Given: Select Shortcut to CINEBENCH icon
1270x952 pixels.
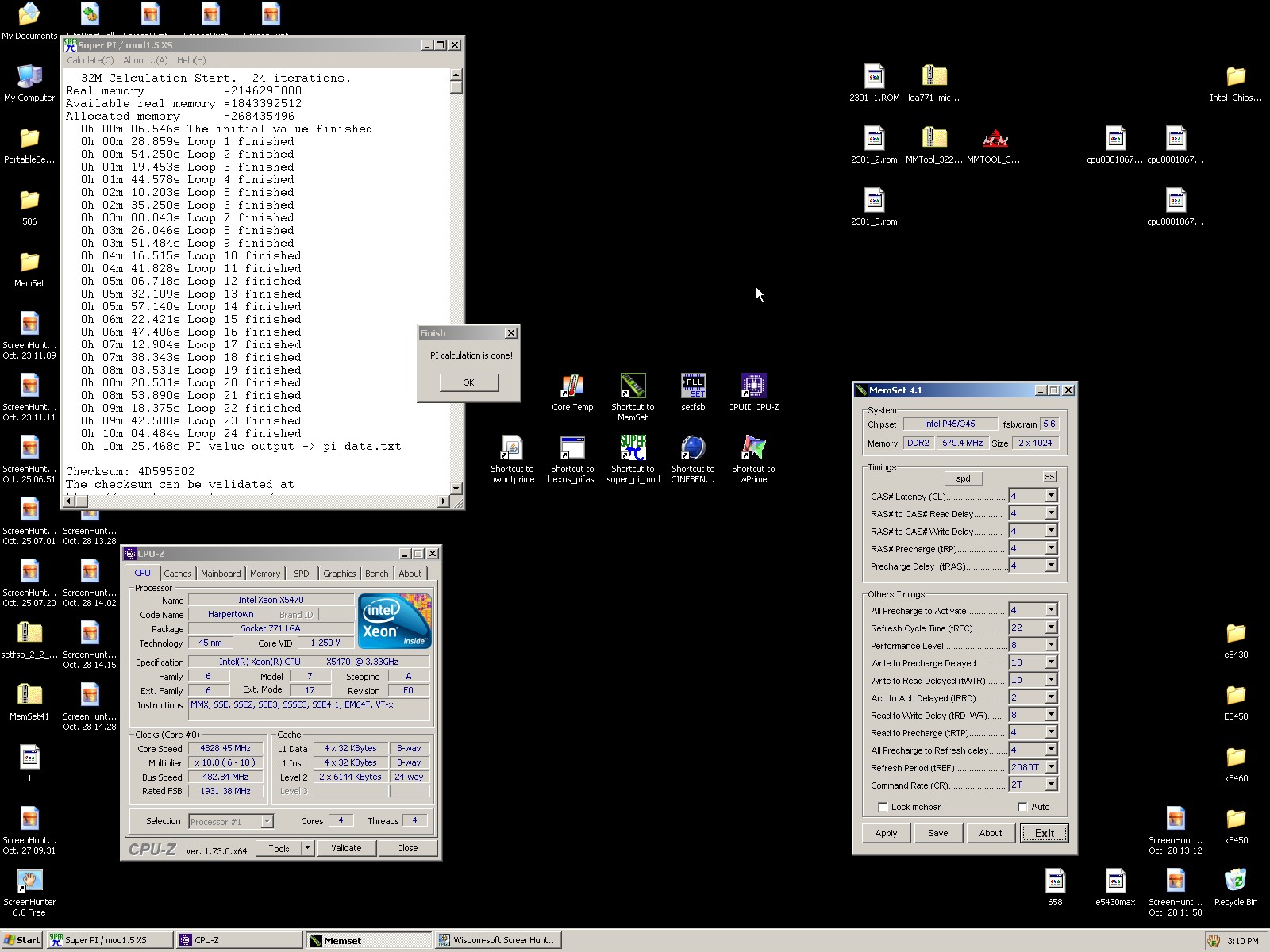Looking at the screenshot, I should pyautogui.click(x=693, y=459).
